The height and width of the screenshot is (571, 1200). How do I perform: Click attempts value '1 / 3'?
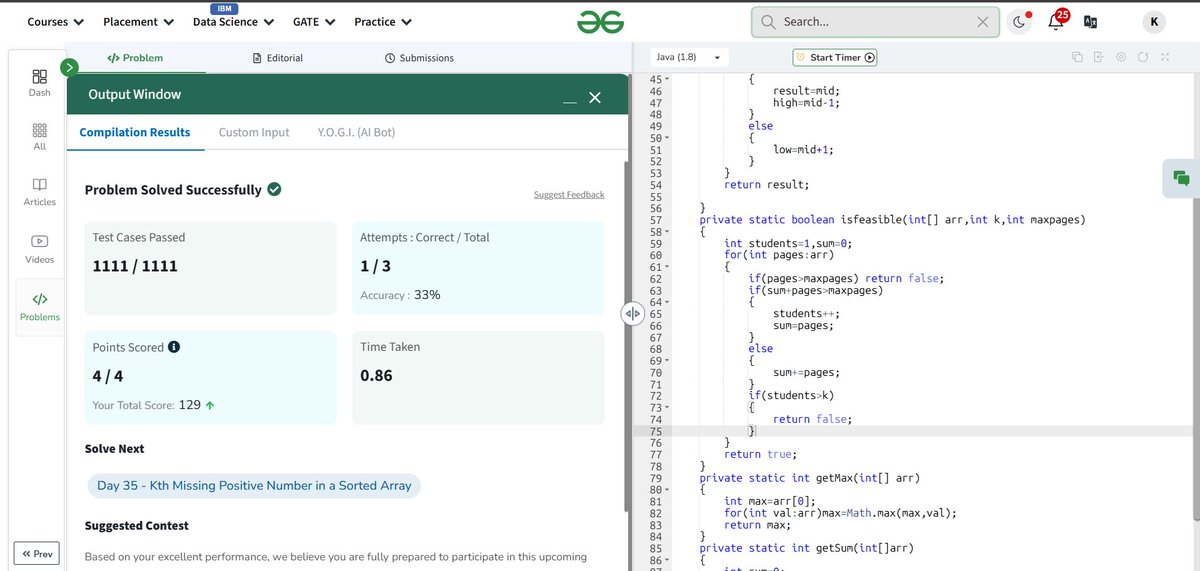[x=375, y=266]
